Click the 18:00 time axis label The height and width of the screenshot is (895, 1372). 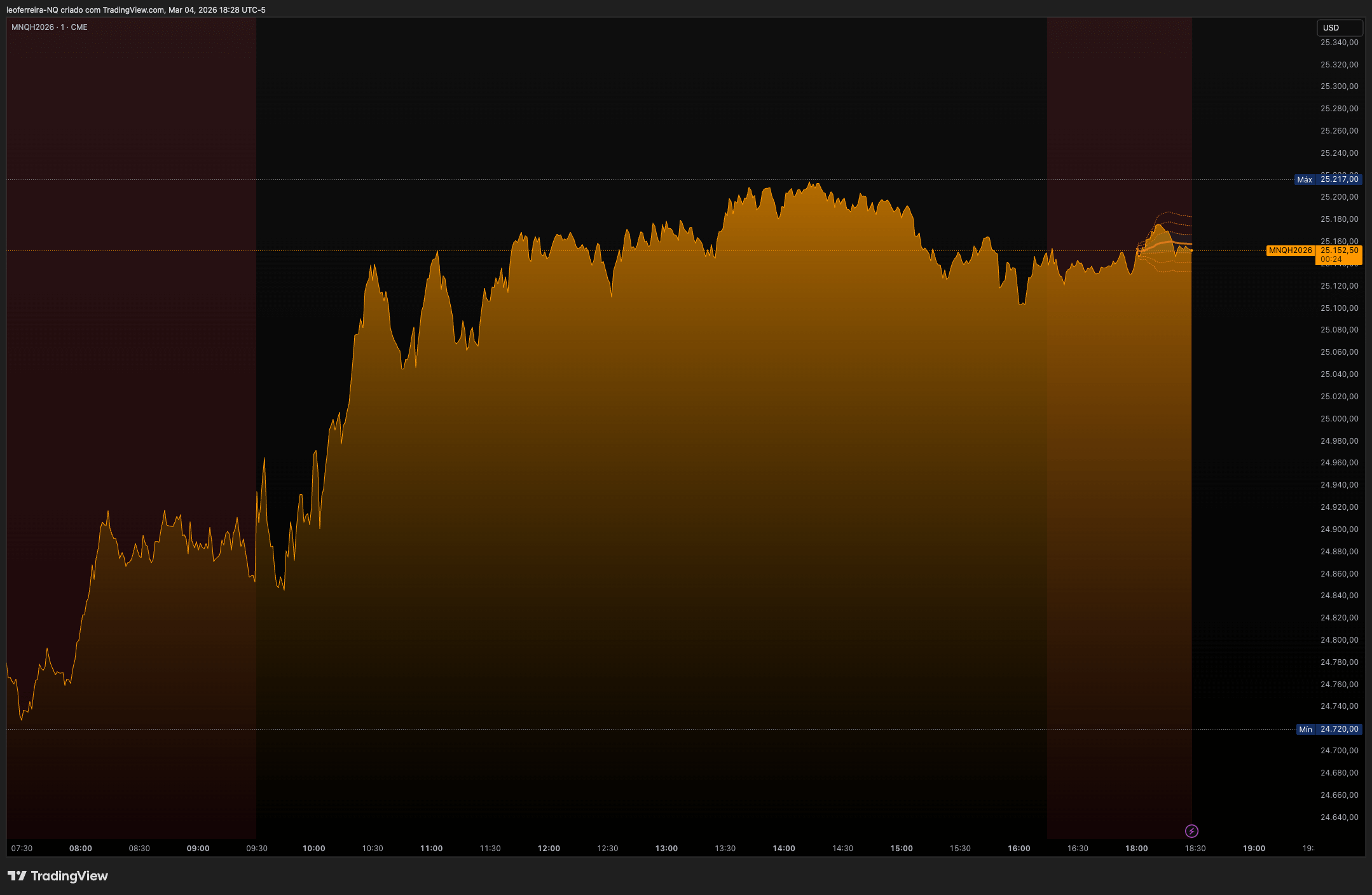tap(1137, 849)
